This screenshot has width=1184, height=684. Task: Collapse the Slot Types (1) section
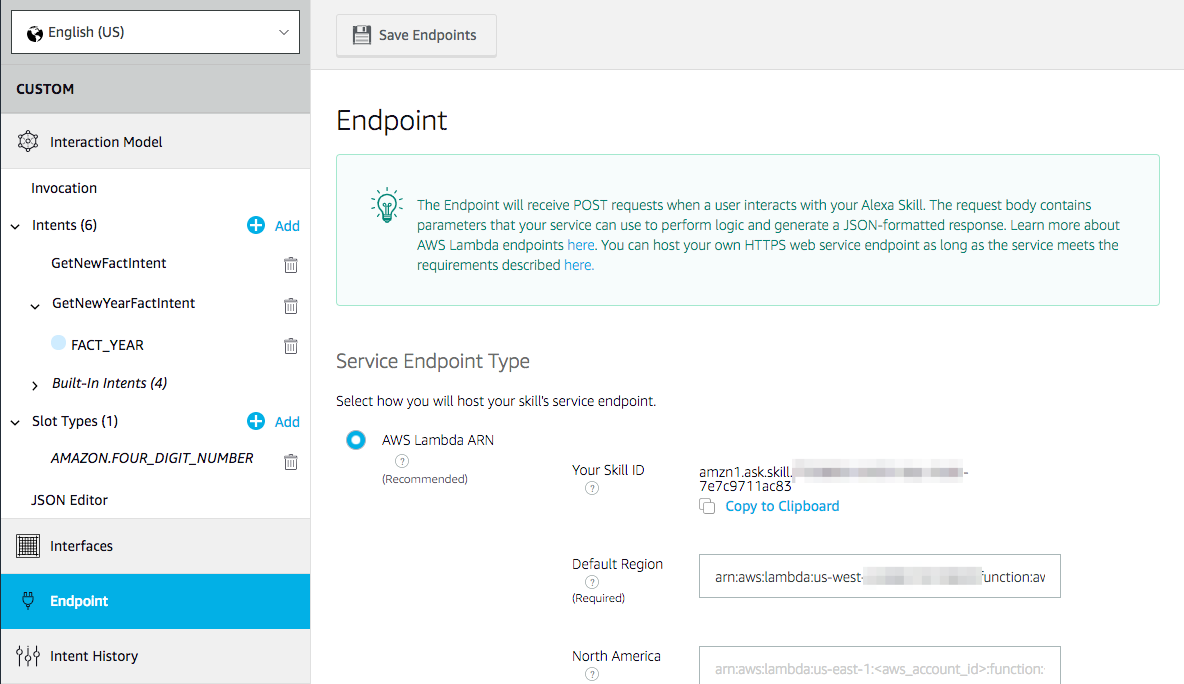pyautogui.click(x=16, y=423)
